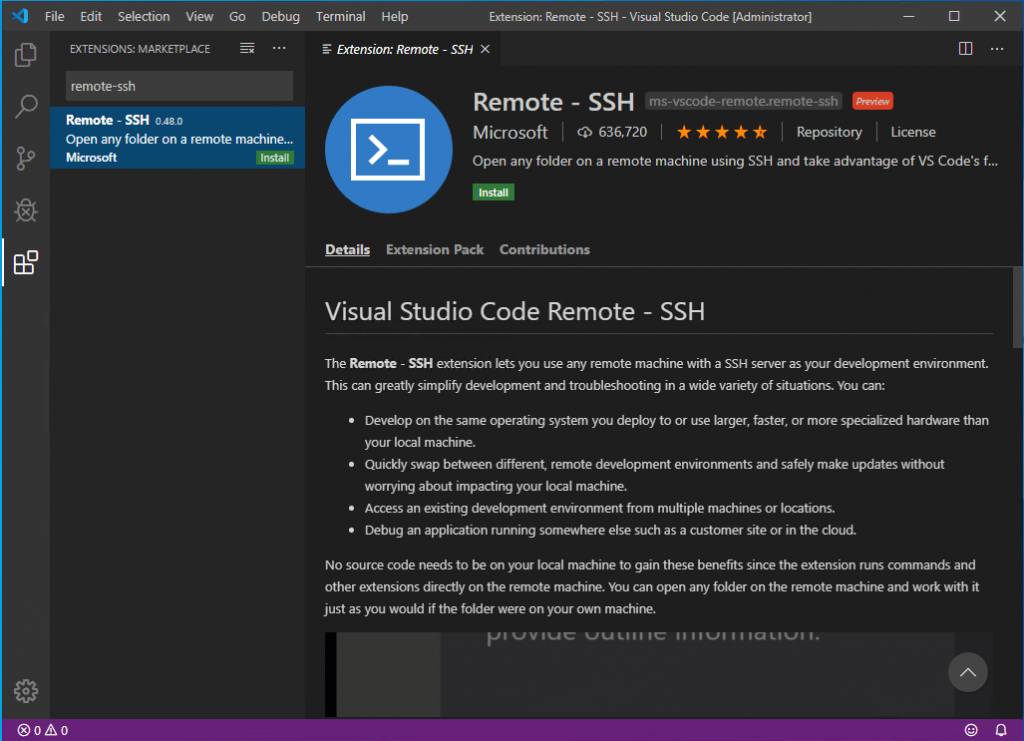
Task: Open the Repository link
Action: tap(829, 133)
